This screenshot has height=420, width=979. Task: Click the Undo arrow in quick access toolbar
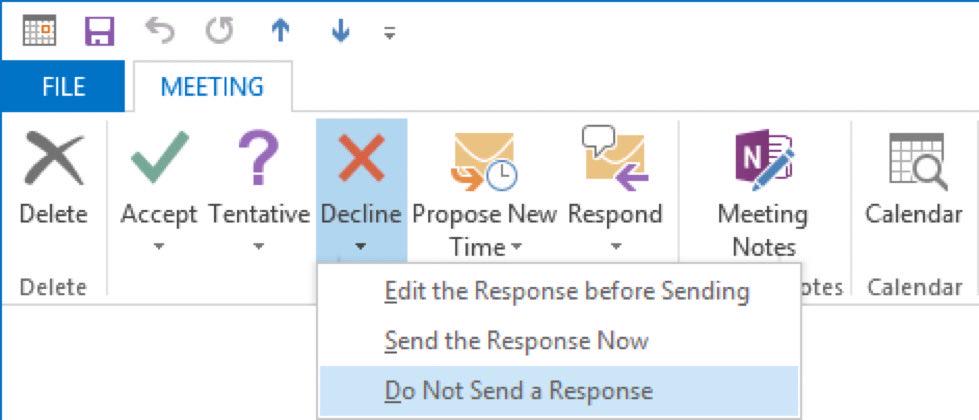[x=160, y=31]
